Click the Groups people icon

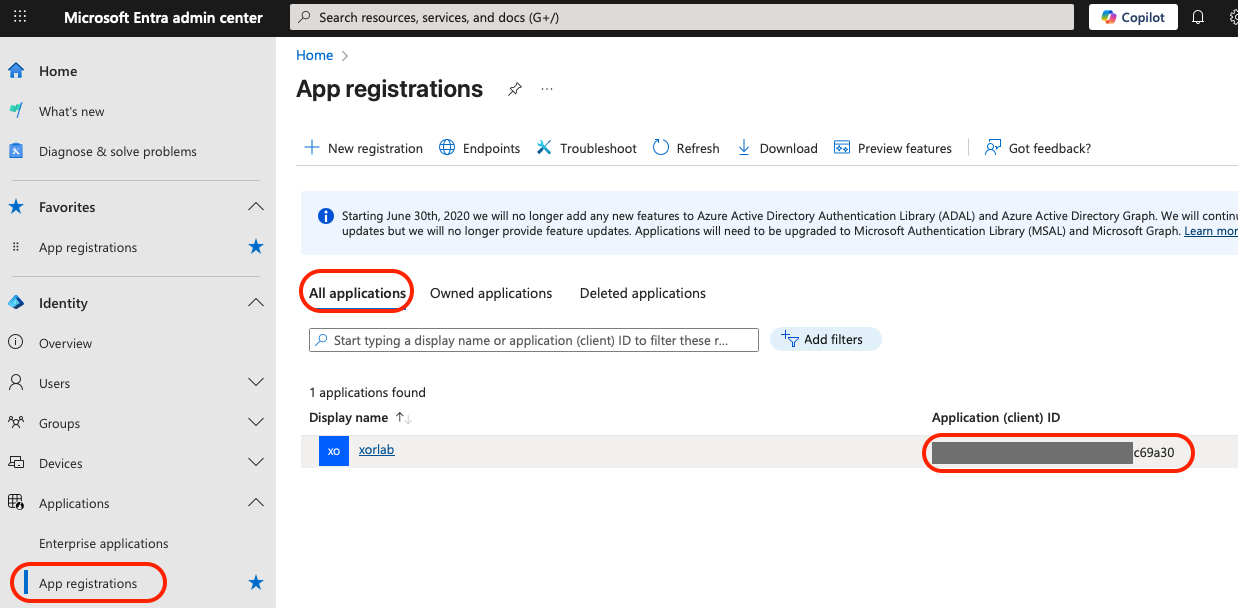tap(16, 423)
